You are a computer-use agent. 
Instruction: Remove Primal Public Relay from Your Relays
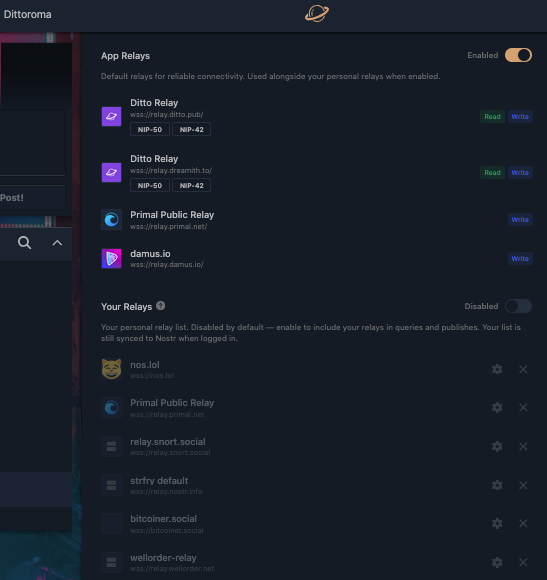click(x=523, y=408)
